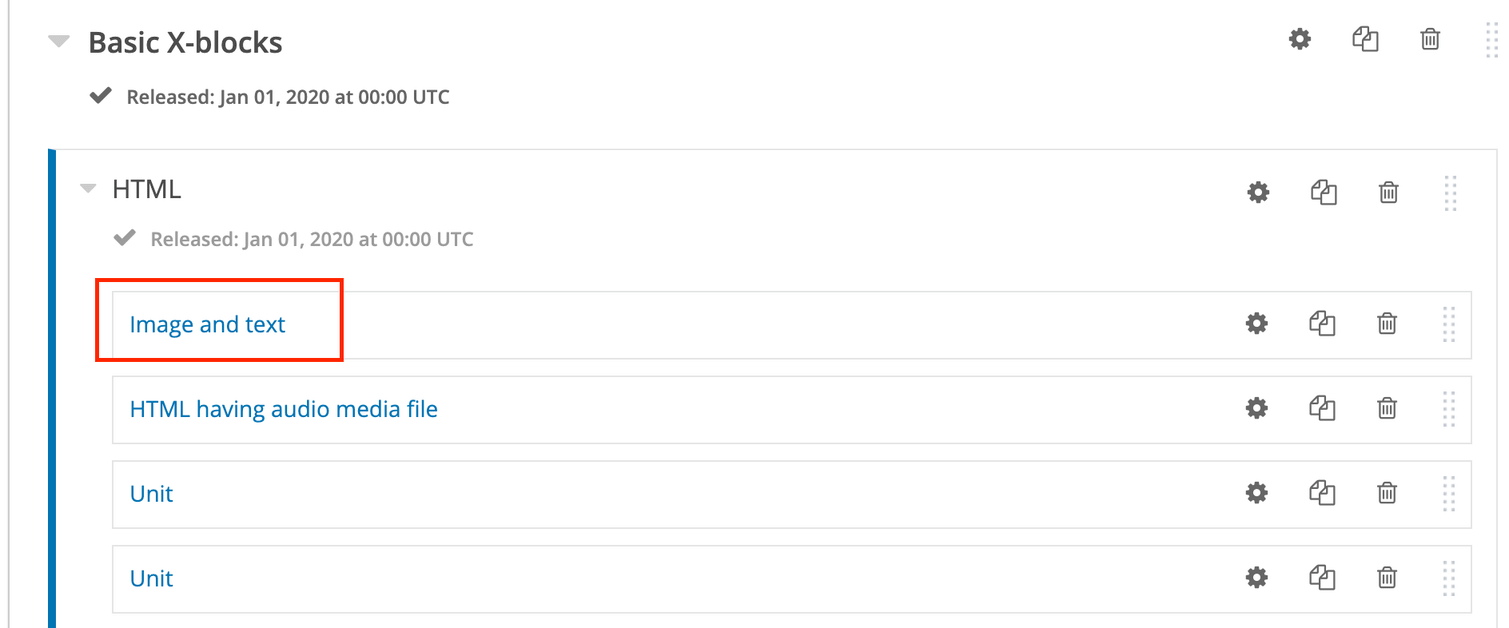The width and height of the screenshot is (1509, 628).
Task: Duplicate the HTML subsection
Action: [x=1323, y=192]
